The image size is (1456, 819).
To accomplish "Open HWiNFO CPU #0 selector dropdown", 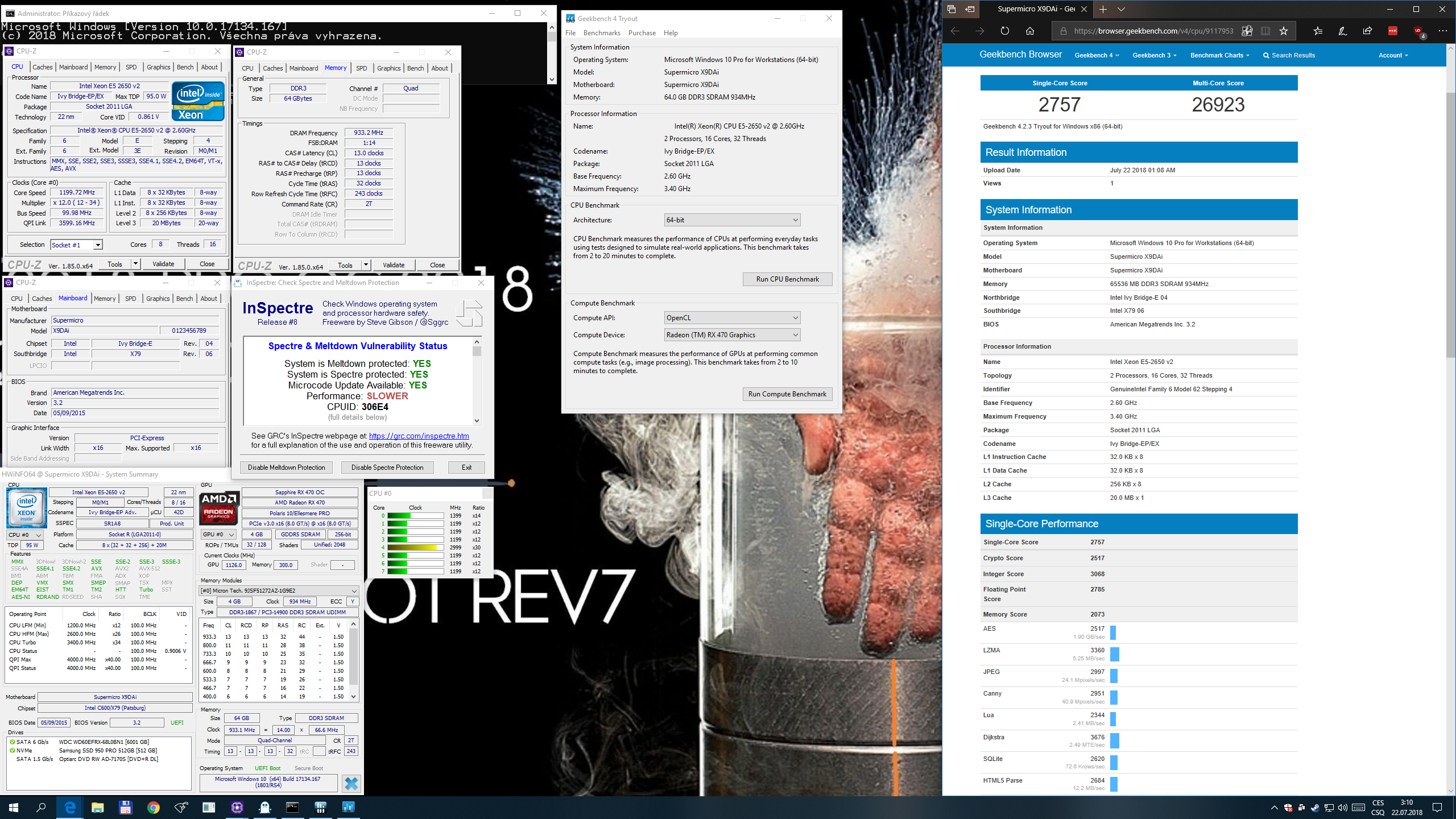I will click(25, 535).
